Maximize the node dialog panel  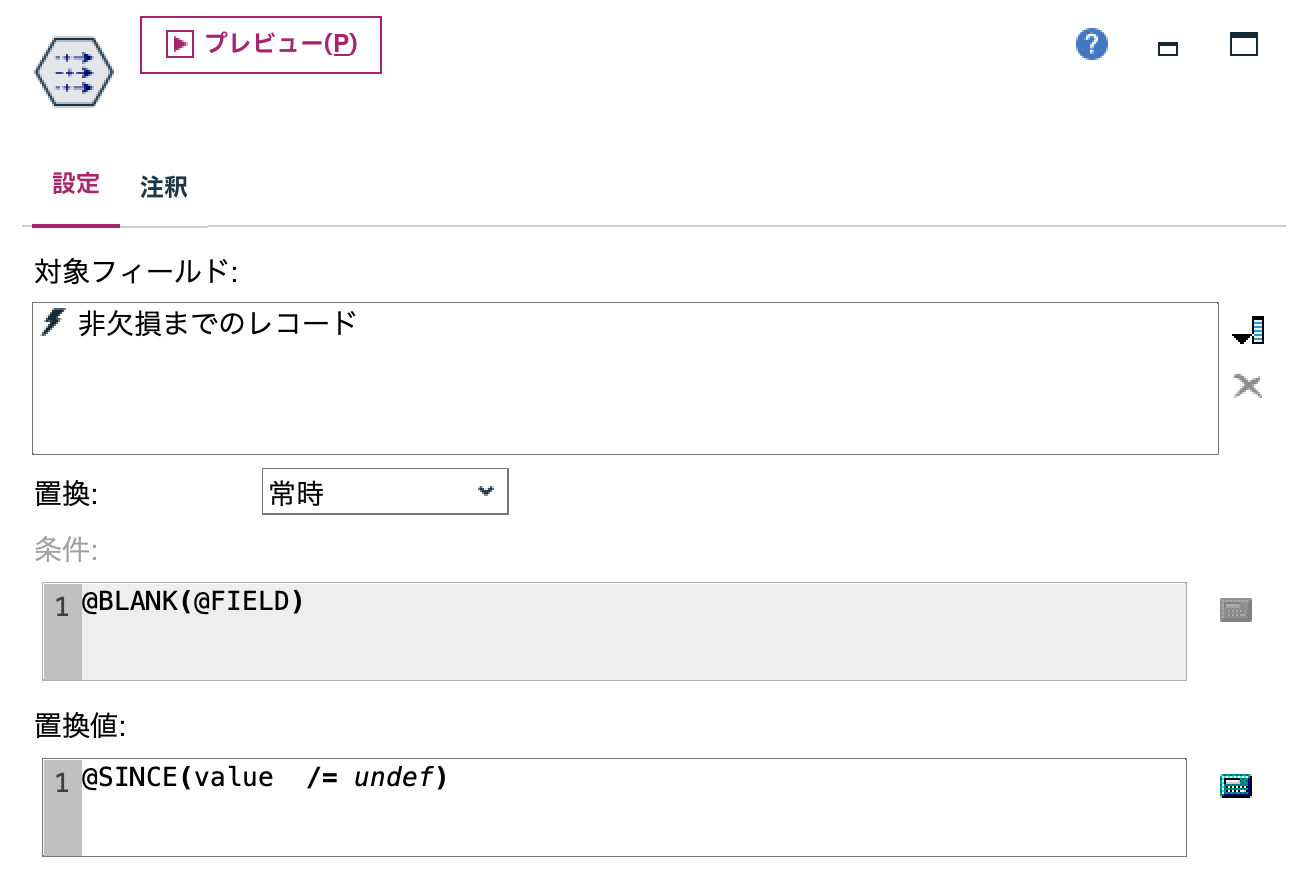click(1243, 44)
